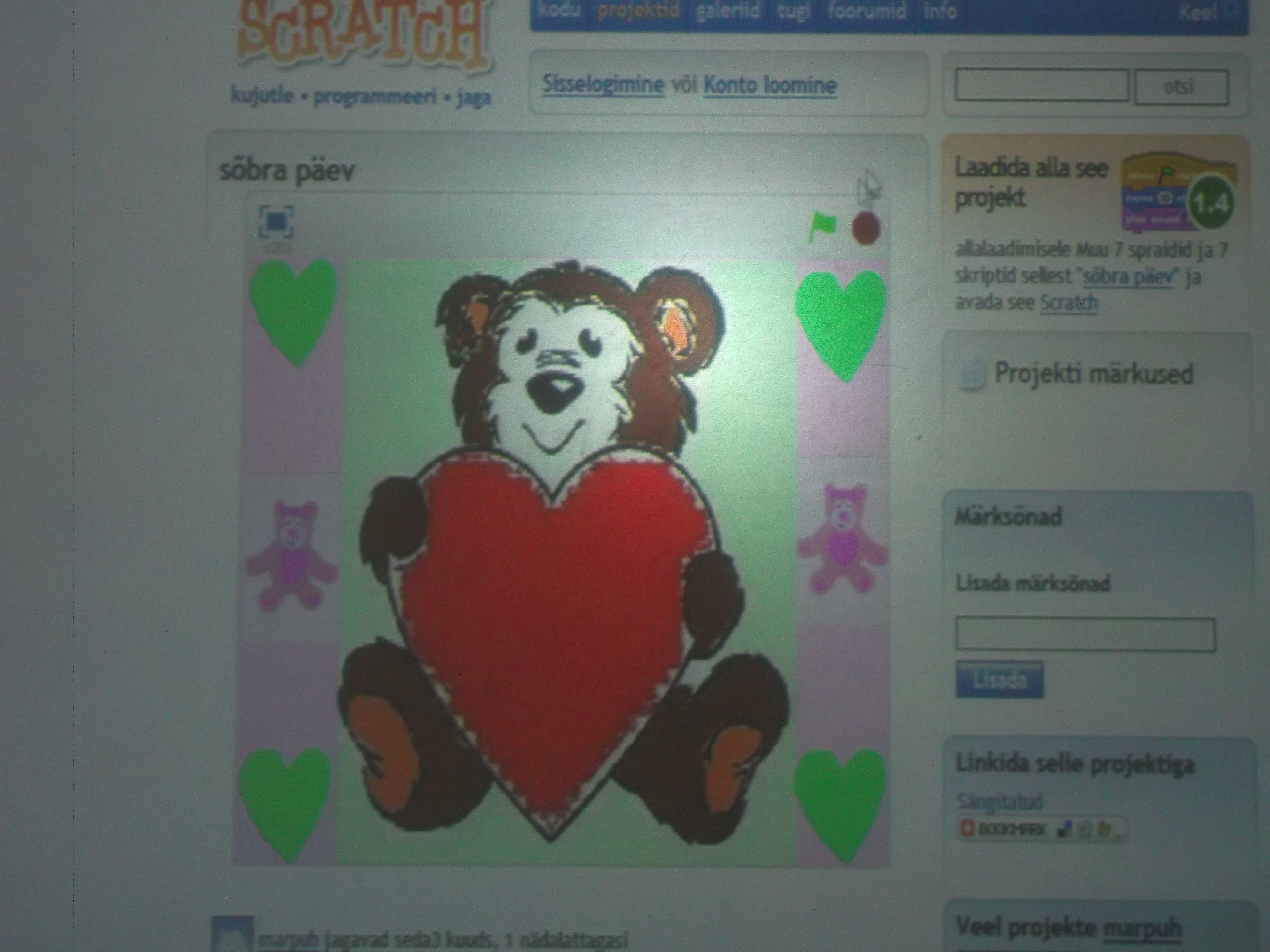Click the red stop button
The image size is (1270, 952).
(x=866, y=228)
